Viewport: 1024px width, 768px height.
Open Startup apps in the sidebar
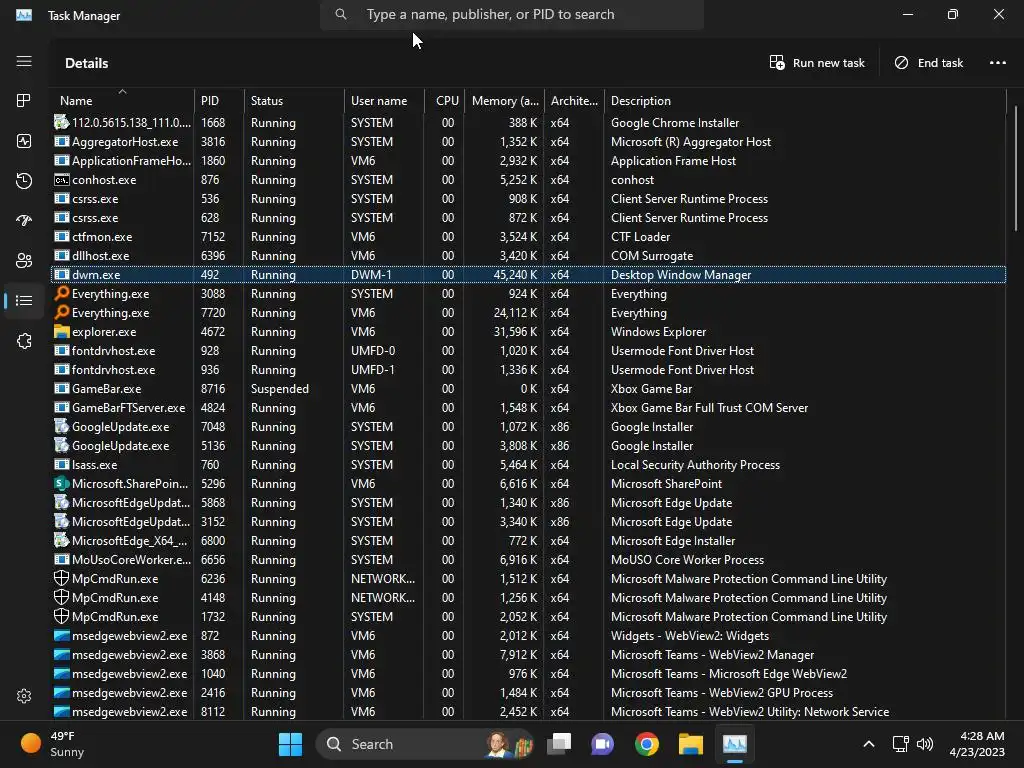[x=24, y=221]
